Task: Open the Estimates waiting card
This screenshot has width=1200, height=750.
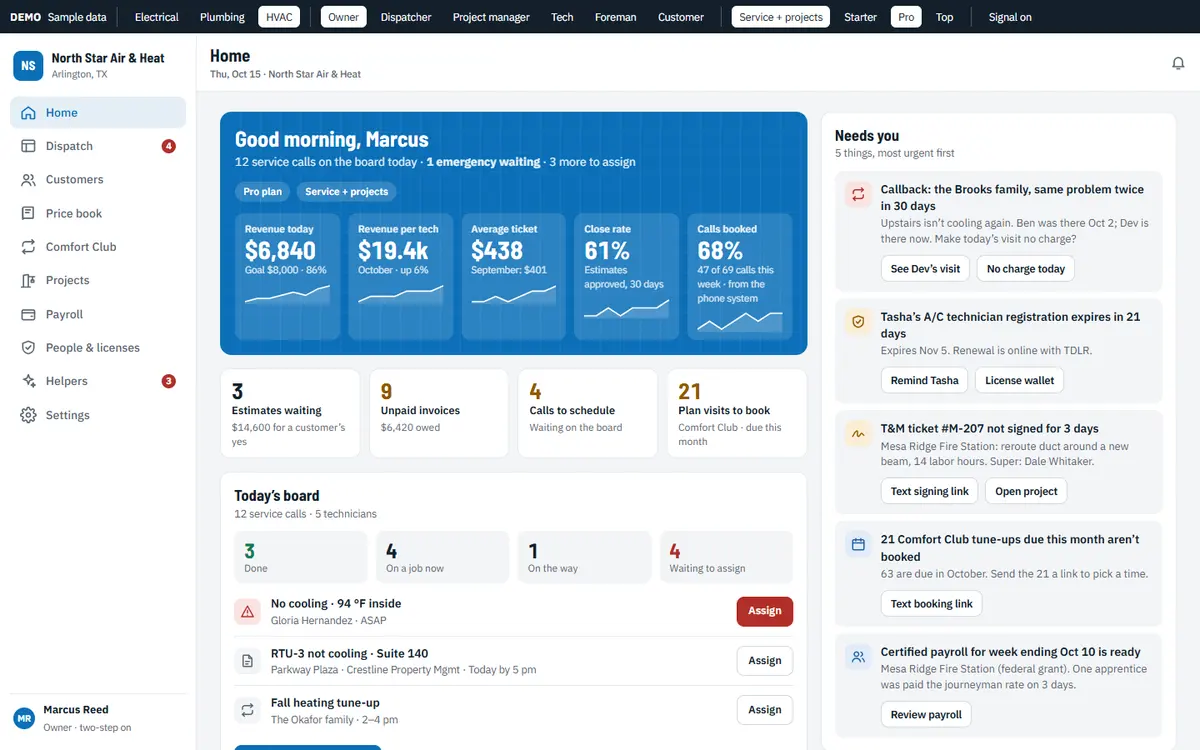Action: click(x=290, y=413)
